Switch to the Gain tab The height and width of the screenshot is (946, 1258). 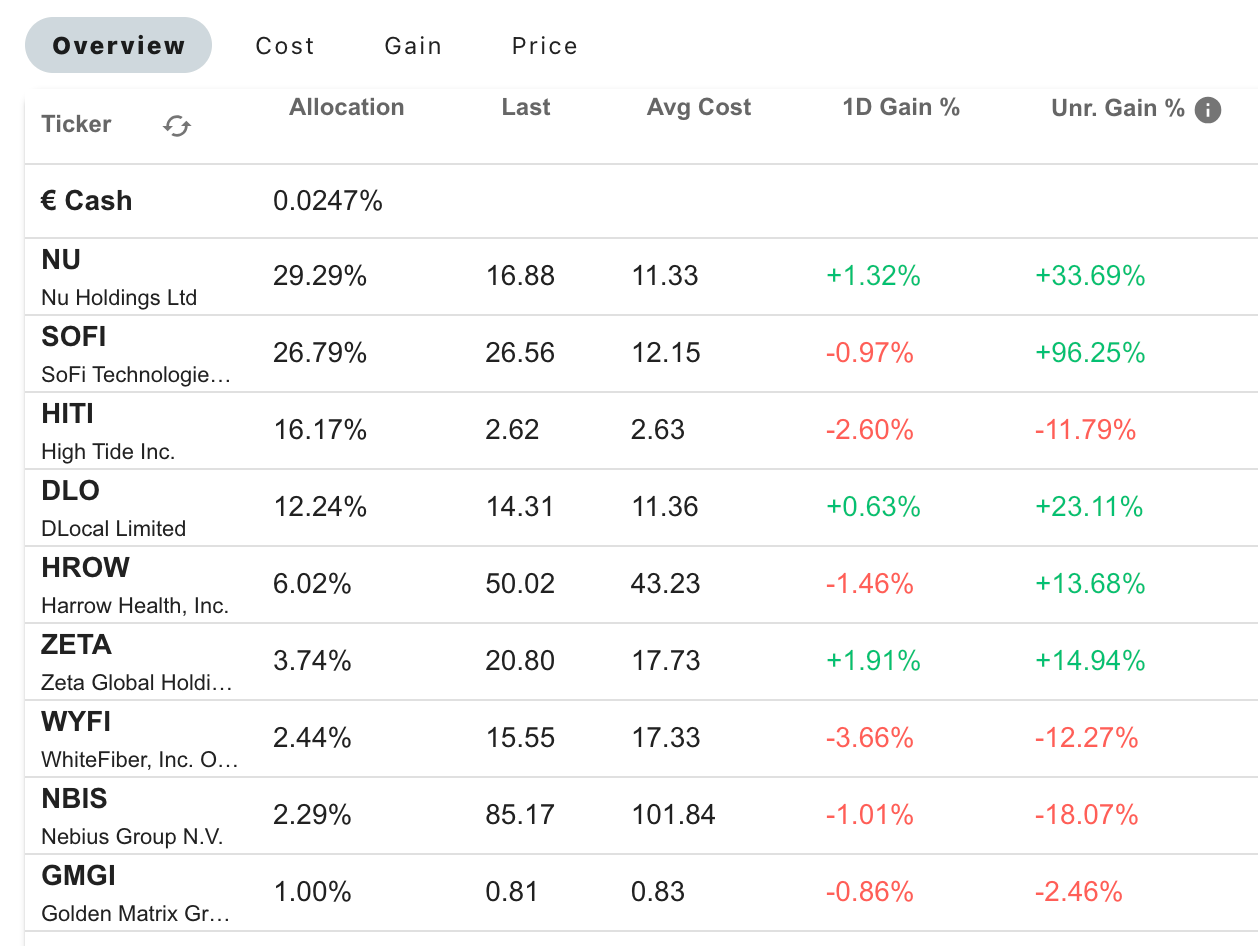tap(412, 45)
